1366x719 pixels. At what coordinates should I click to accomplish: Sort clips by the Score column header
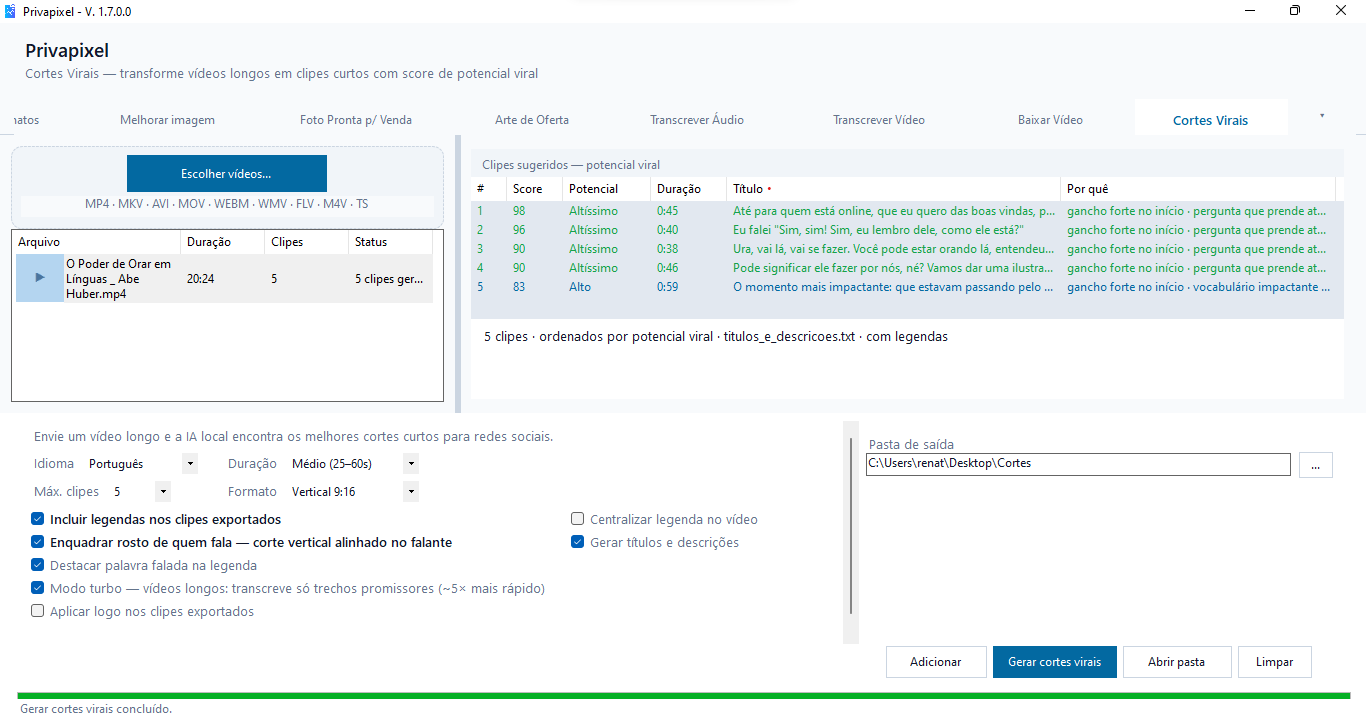click(534, 189)
